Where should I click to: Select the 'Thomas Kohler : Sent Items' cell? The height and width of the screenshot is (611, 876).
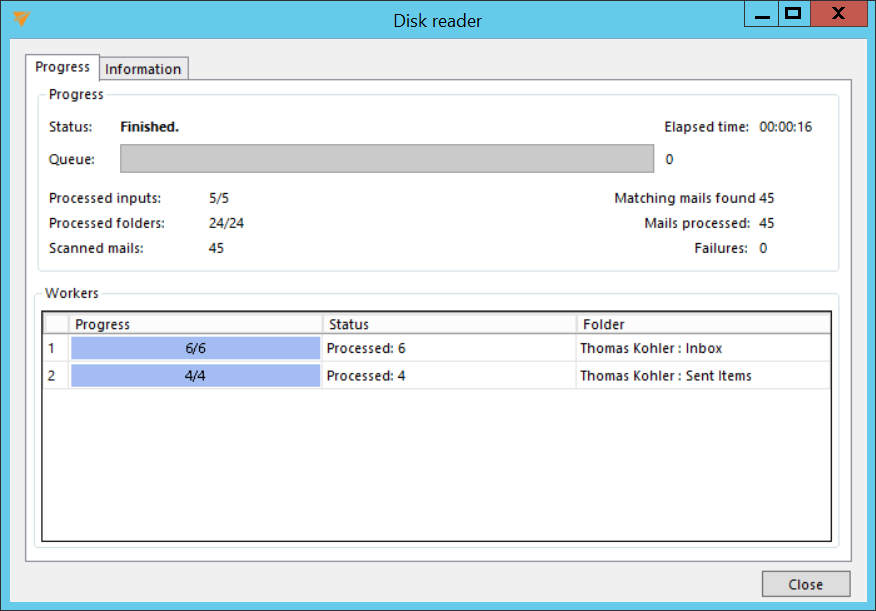pyautogui.click(x=703, y=376)
